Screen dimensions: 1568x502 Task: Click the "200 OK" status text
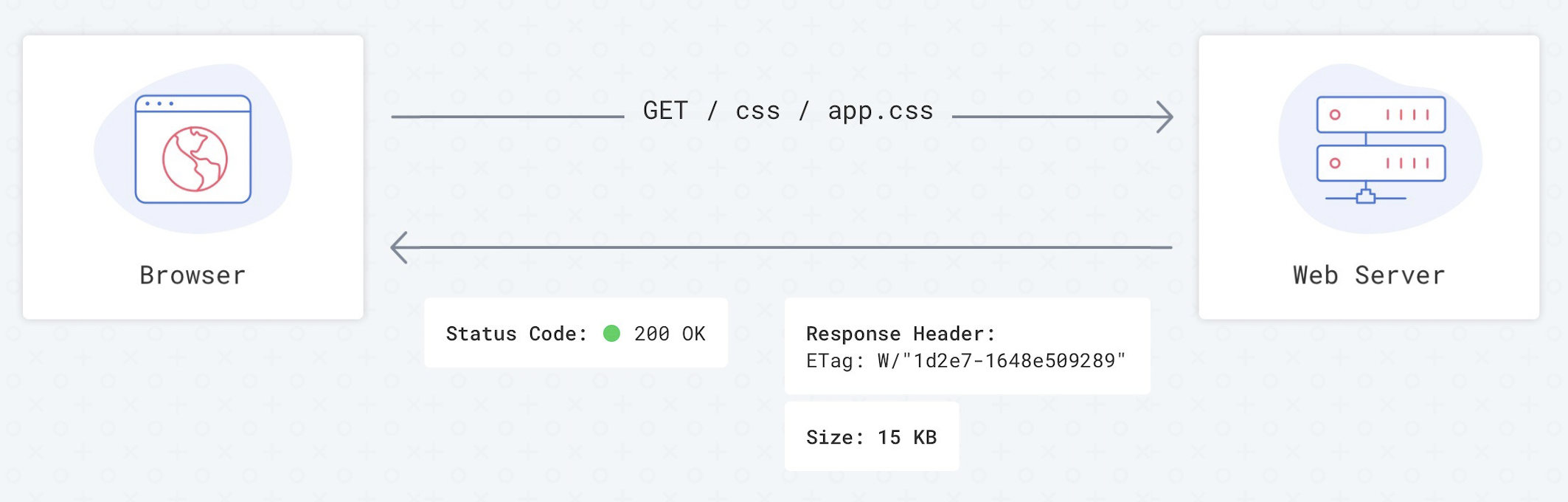tap(670, 334)
